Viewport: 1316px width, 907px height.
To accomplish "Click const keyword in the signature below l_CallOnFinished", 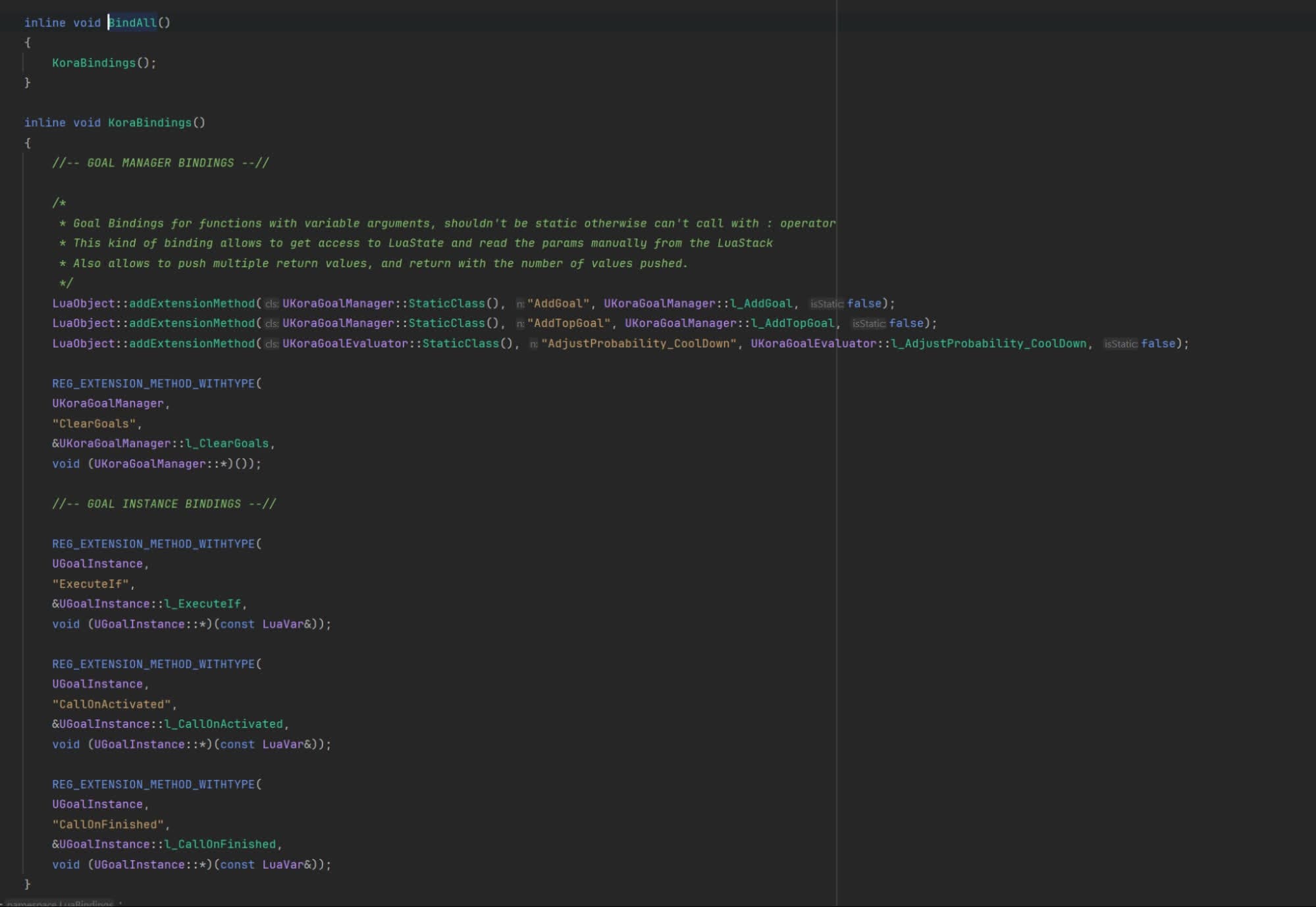I will [x=237, y=865].
